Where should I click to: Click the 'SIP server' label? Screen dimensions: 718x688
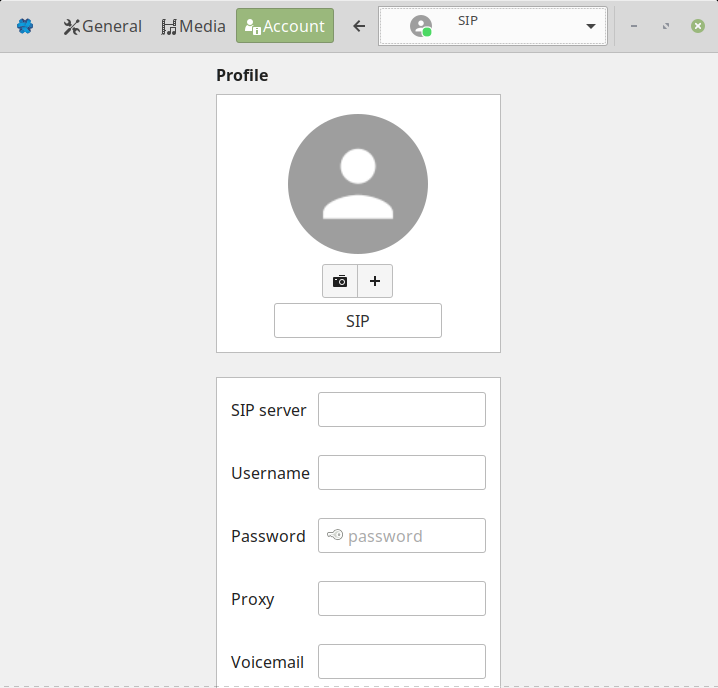pos(268,410)
